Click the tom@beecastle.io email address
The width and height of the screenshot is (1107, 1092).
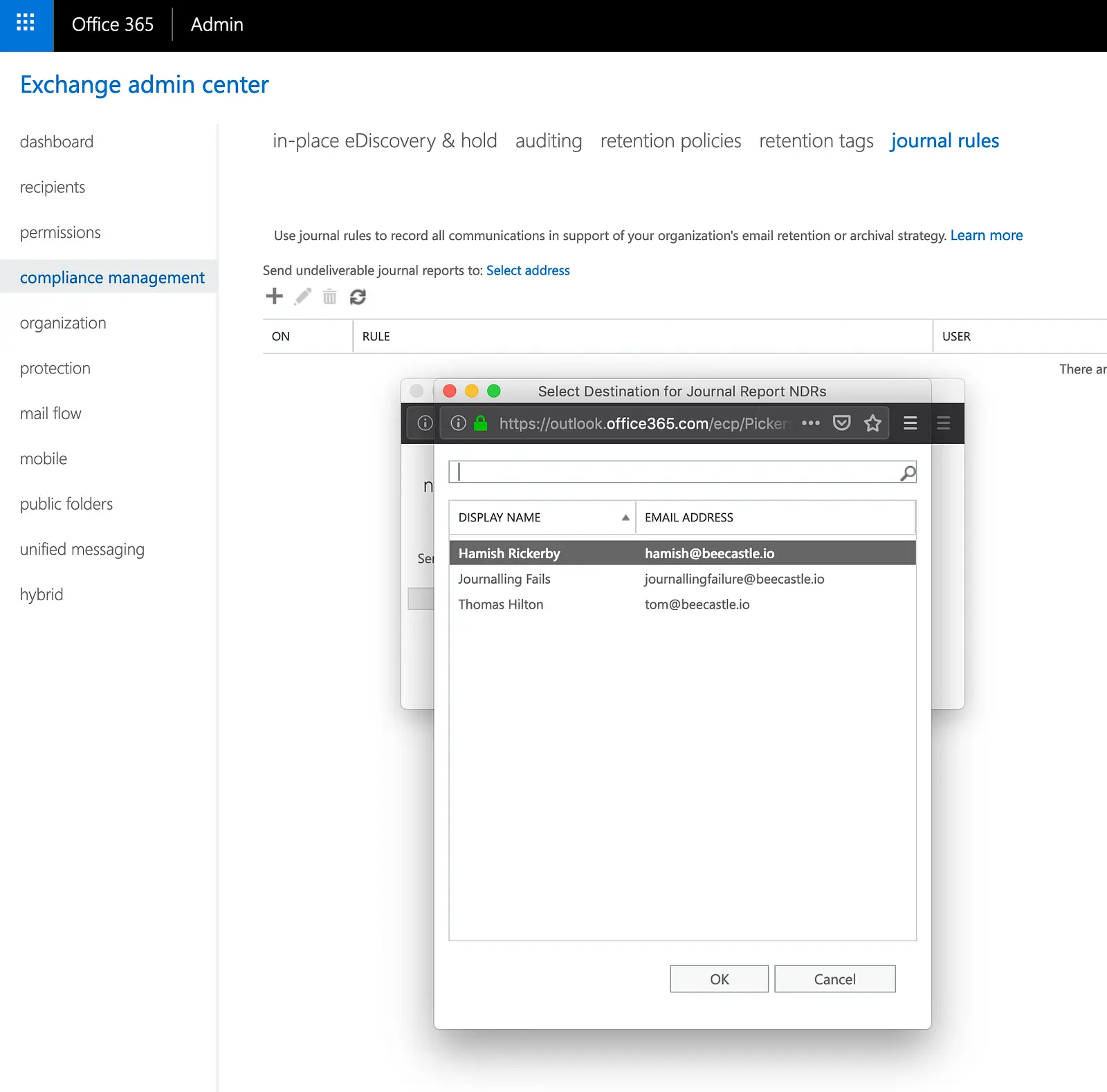pyautogui.click(x=697, y=604)
